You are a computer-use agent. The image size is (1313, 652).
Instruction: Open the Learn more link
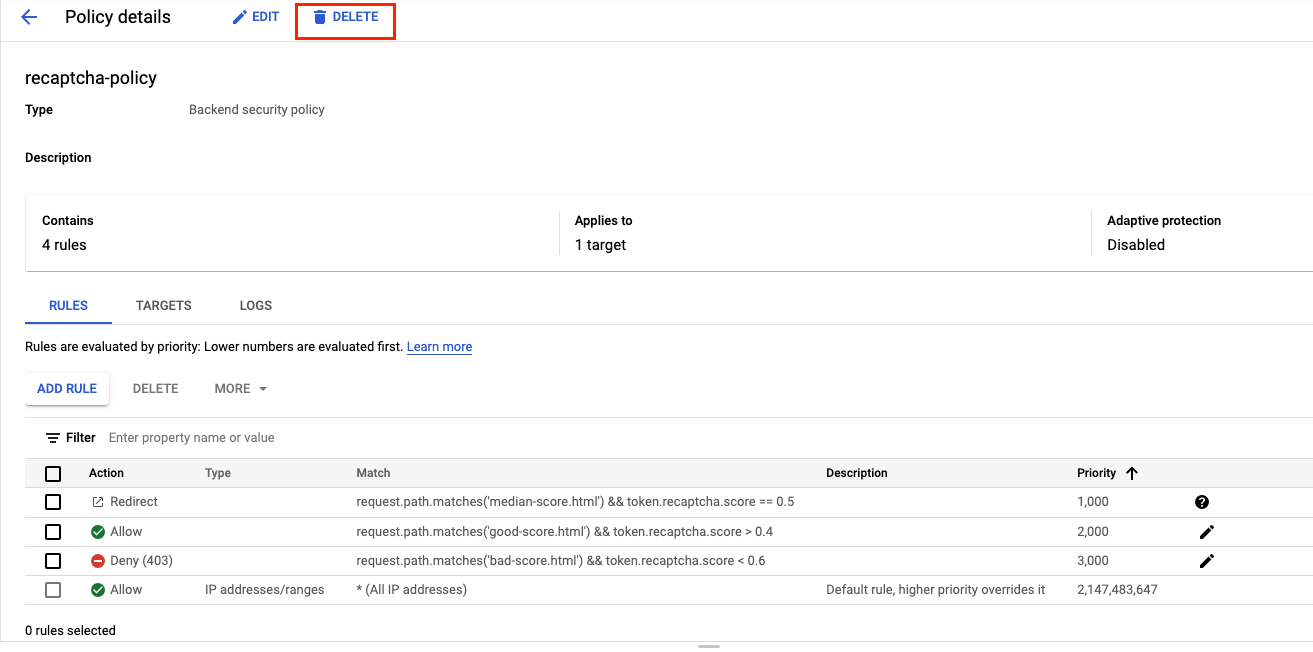(439, 347)
